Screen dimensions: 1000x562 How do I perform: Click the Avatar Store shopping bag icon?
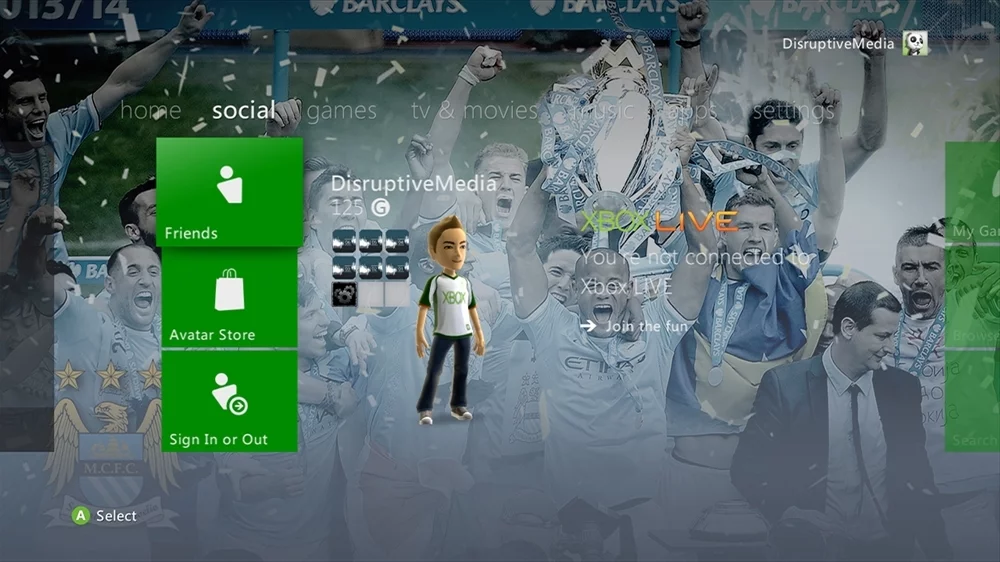click(x=230, y=290)
